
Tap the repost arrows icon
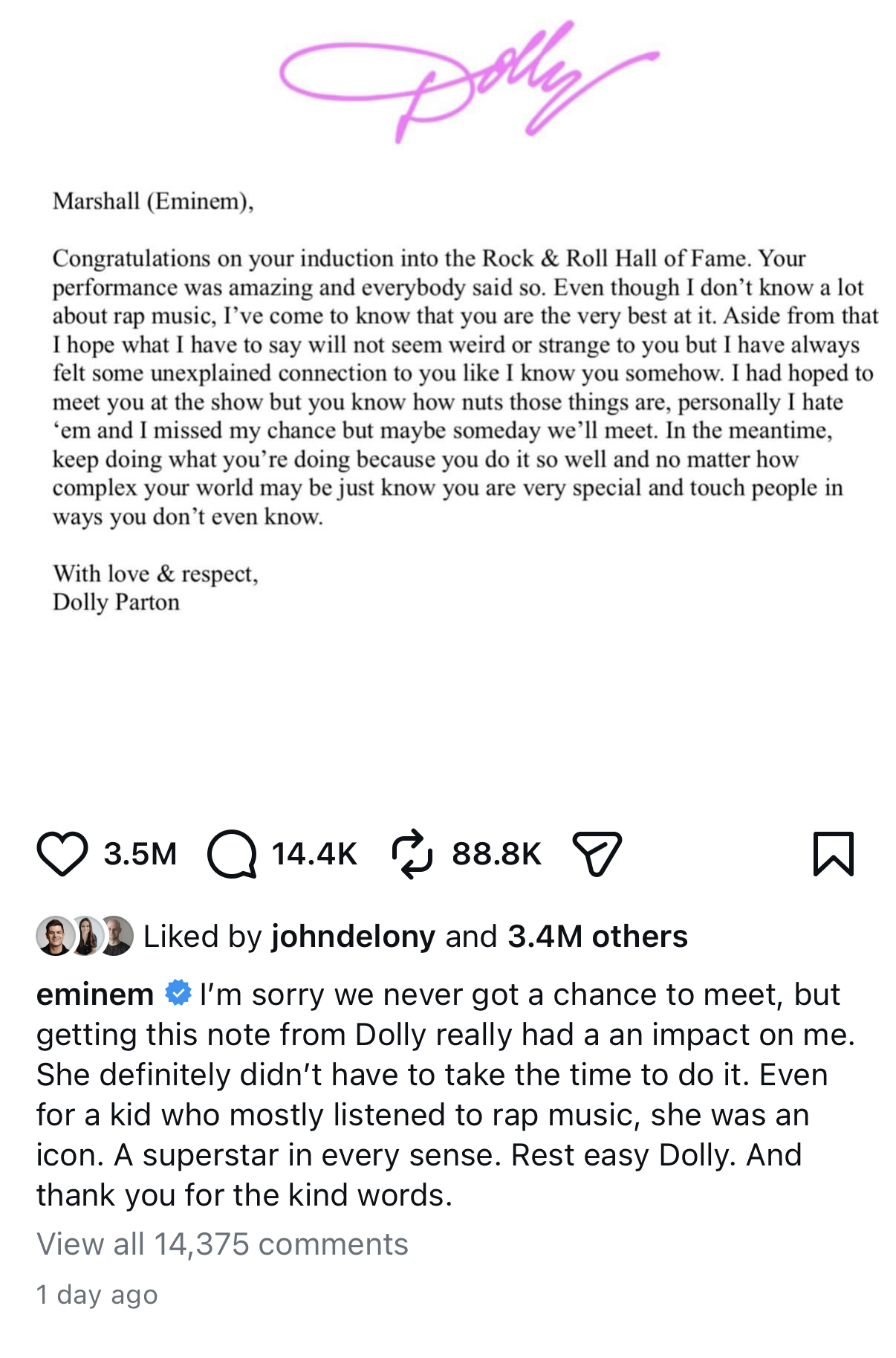pos(412,854)
